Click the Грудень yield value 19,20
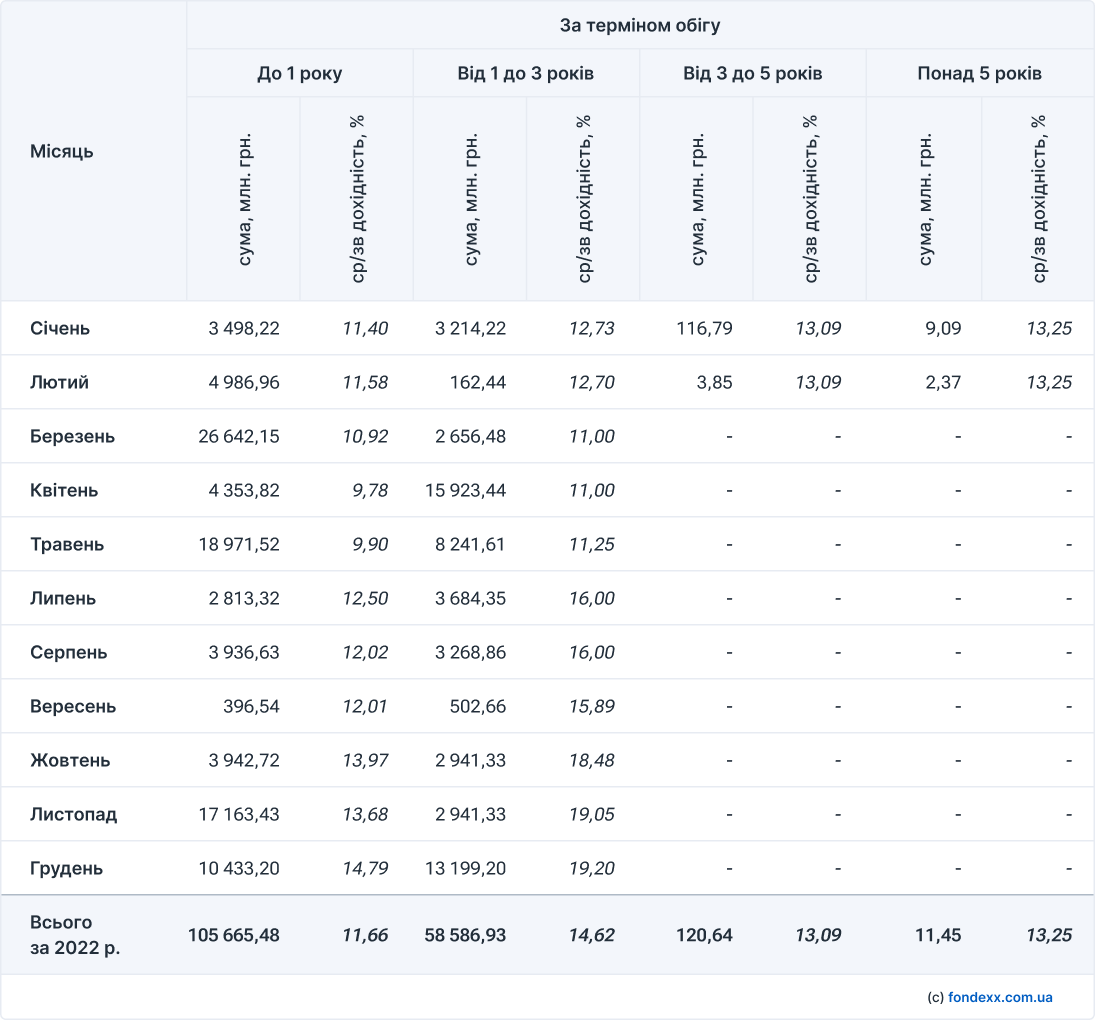Image resolution: width=1096 pixels, height=1021 pixels. point(590,869)
